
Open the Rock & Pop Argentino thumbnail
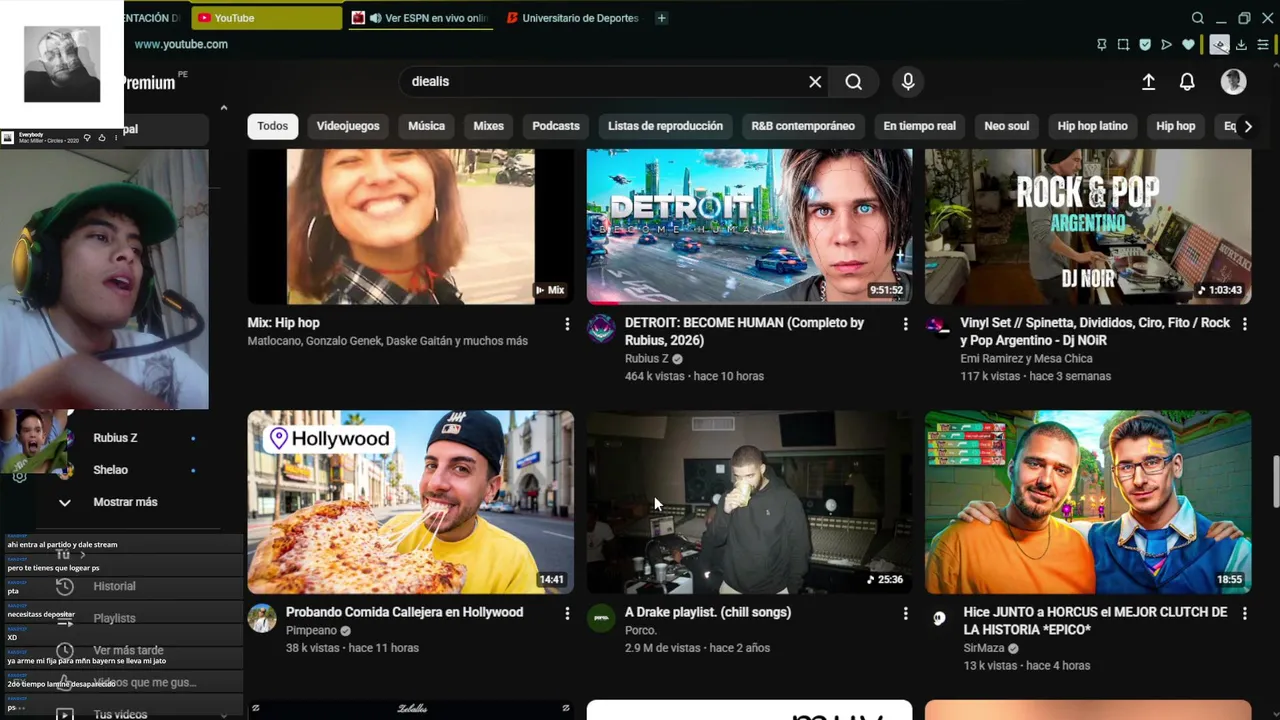pyautogui.click(x=1088, y=227)
